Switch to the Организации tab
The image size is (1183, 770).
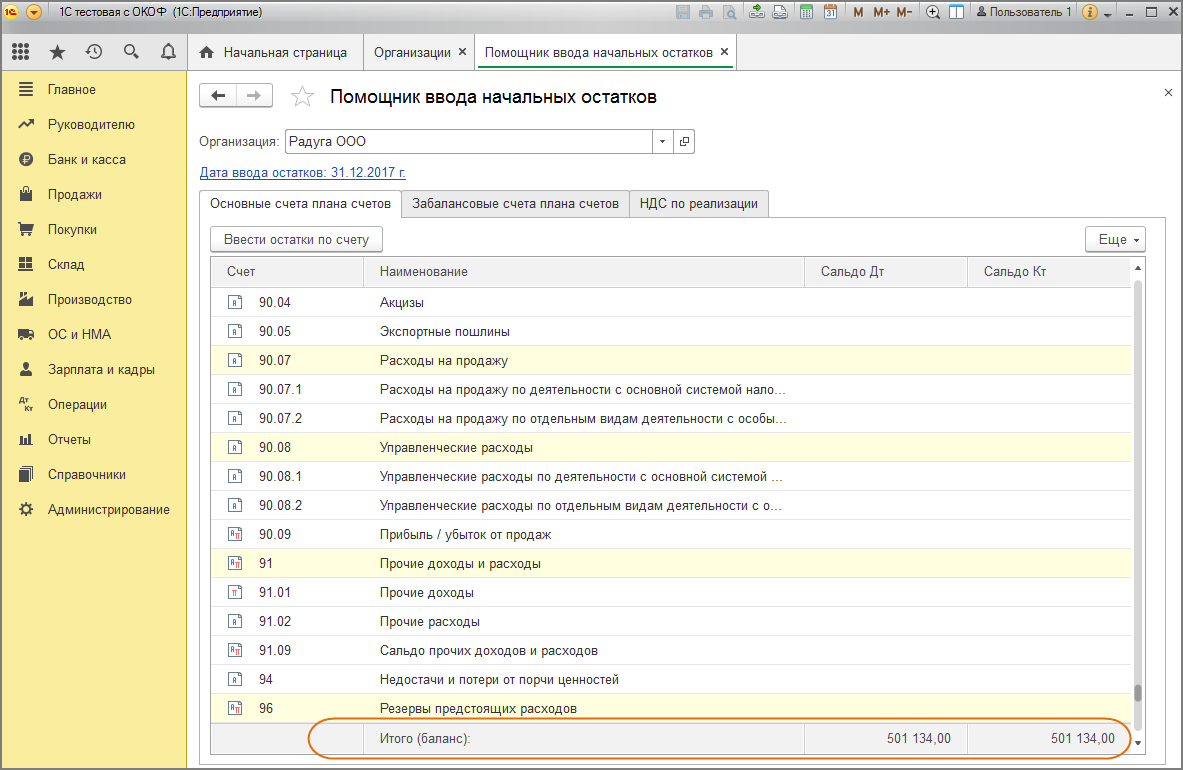pyautogui.click(x=412, y=52)
